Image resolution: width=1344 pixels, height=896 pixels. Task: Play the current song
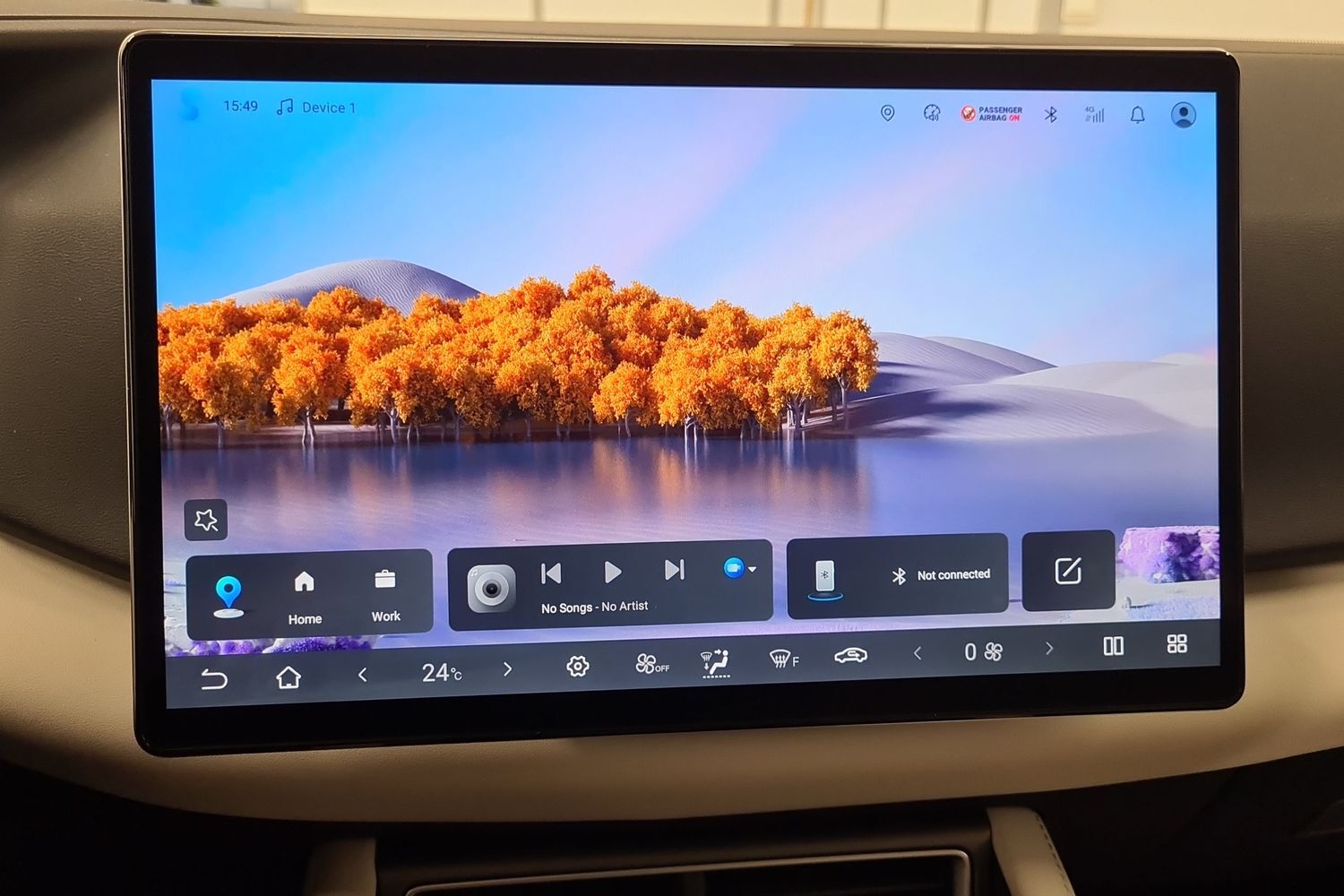pyautogui.click(x=613, y=572)
